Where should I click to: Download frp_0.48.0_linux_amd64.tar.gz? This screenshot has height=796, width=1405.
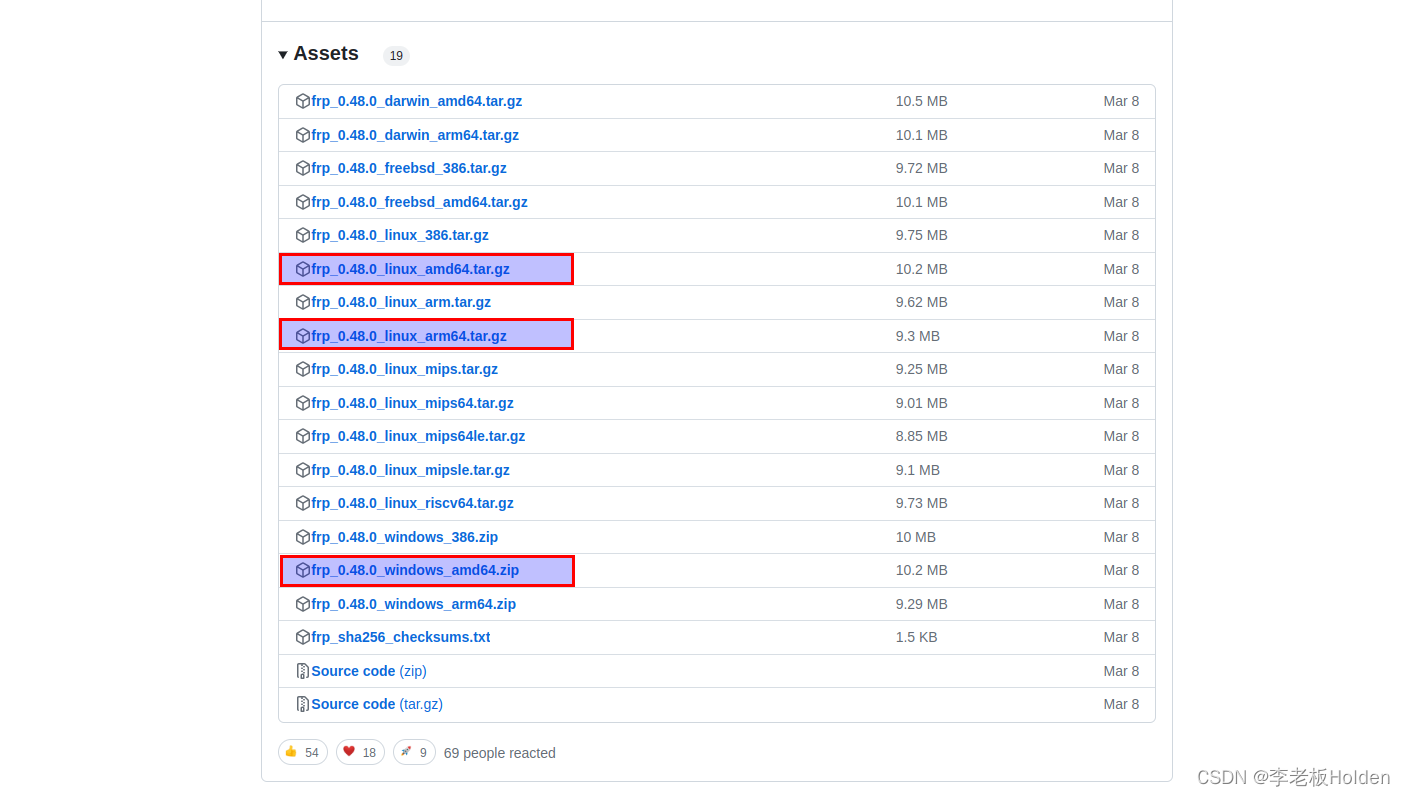410,269
